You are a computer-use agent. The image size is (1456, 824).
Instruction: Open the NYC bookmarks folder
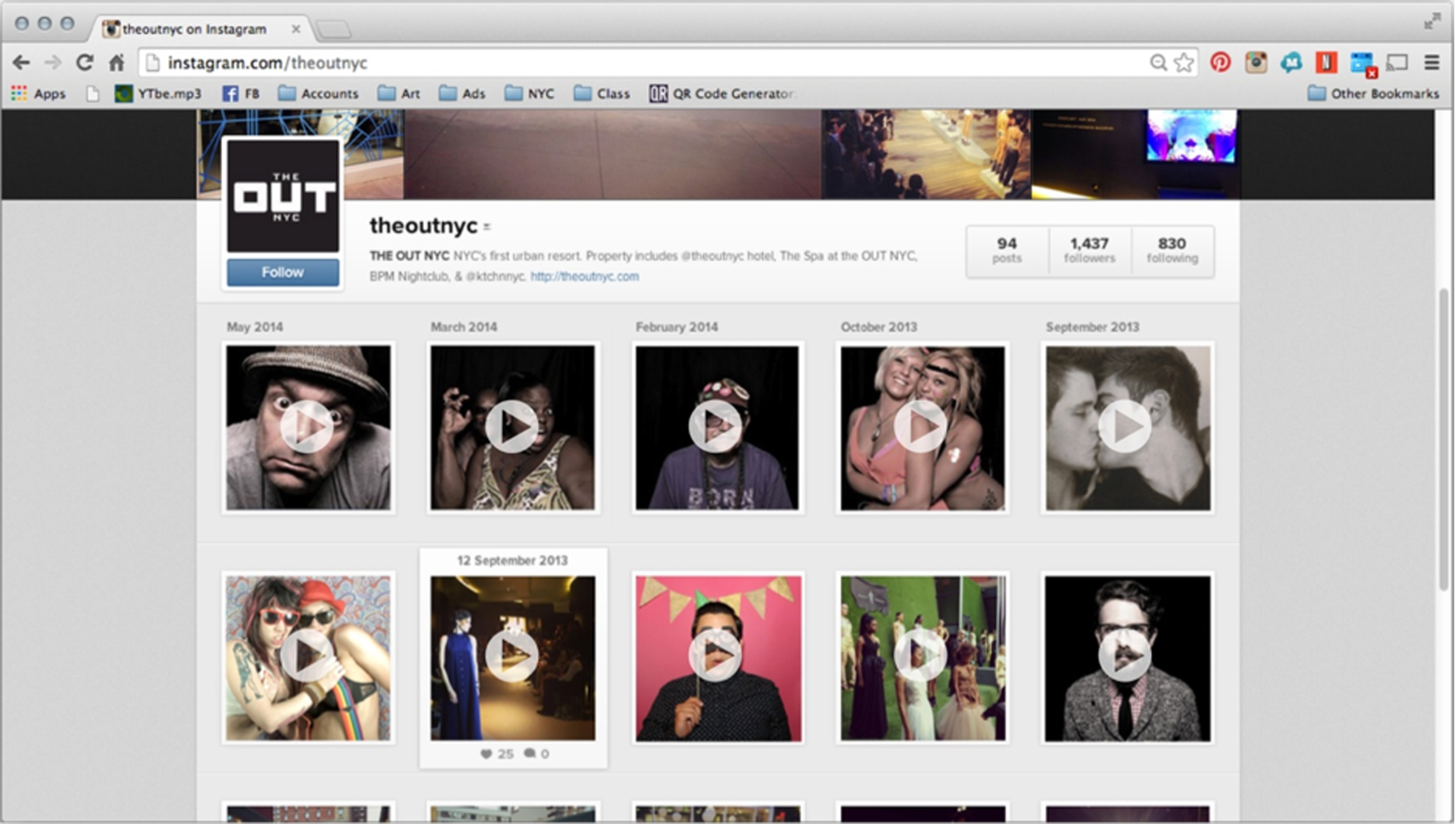pos(529,94)
